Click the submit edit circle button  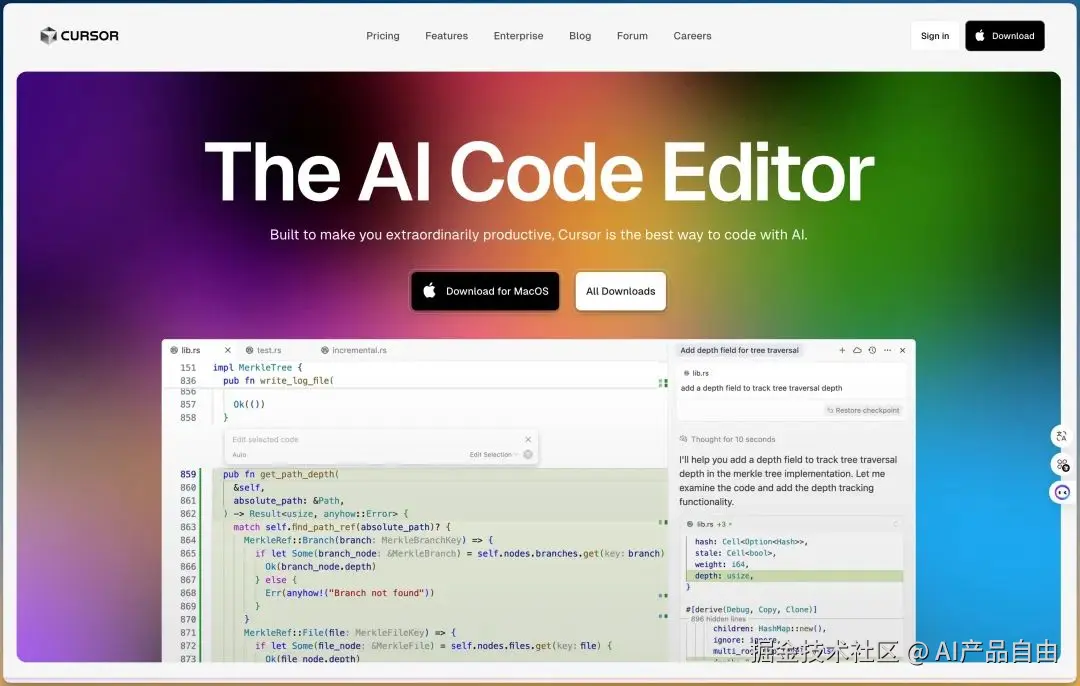pos(528,455)
